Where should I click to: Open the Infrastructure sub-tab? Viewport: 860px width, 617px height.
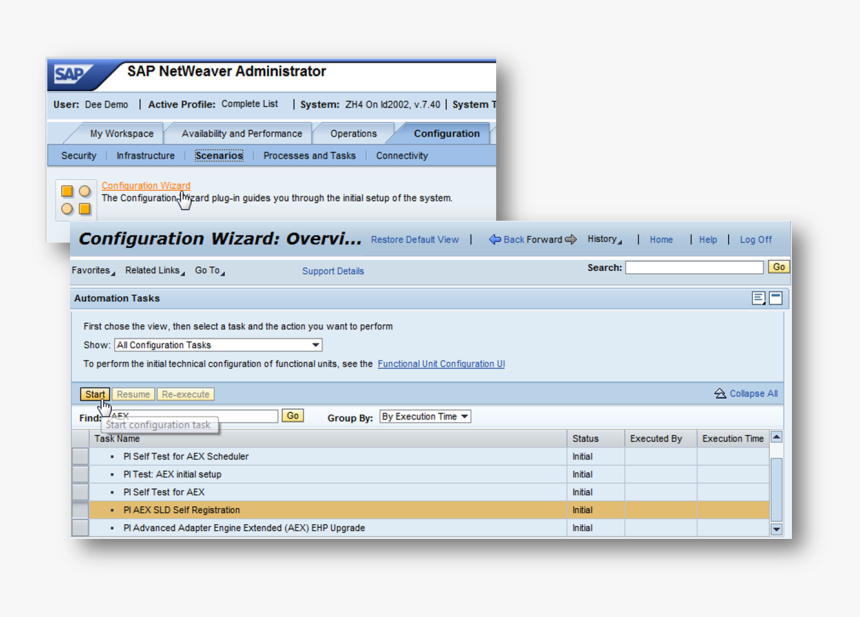[x=145, y=156]
